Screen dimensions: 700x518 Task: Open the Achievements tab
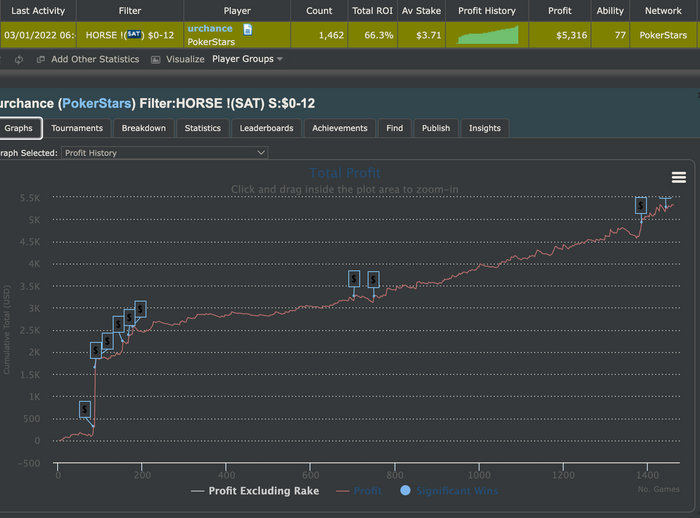click(340, 128)
